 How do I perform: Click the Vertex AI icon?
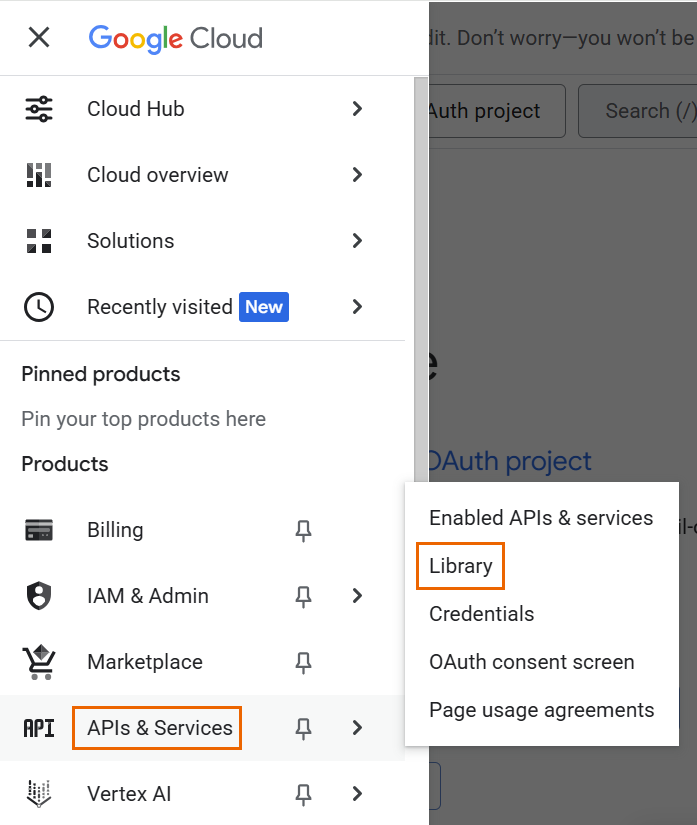[x=39, y=794]
